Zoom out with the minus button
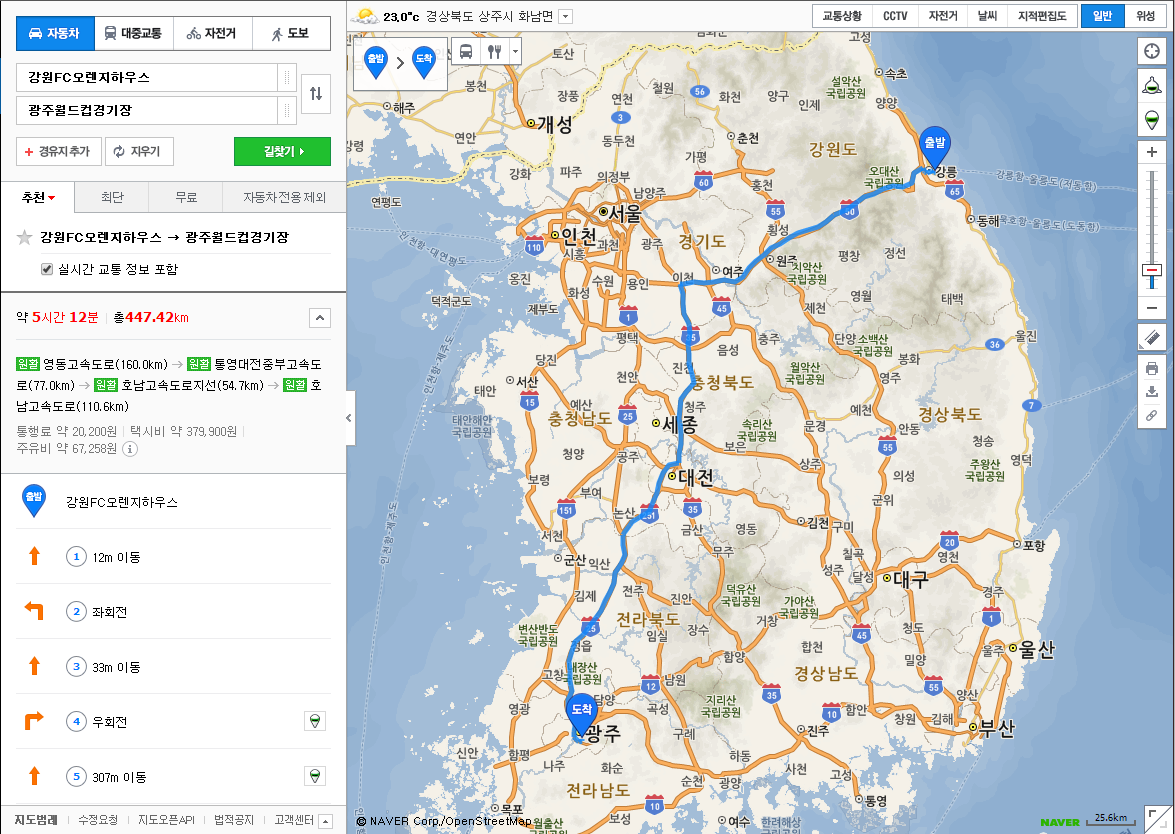Screen dimensions: 1175x834 1152,308
